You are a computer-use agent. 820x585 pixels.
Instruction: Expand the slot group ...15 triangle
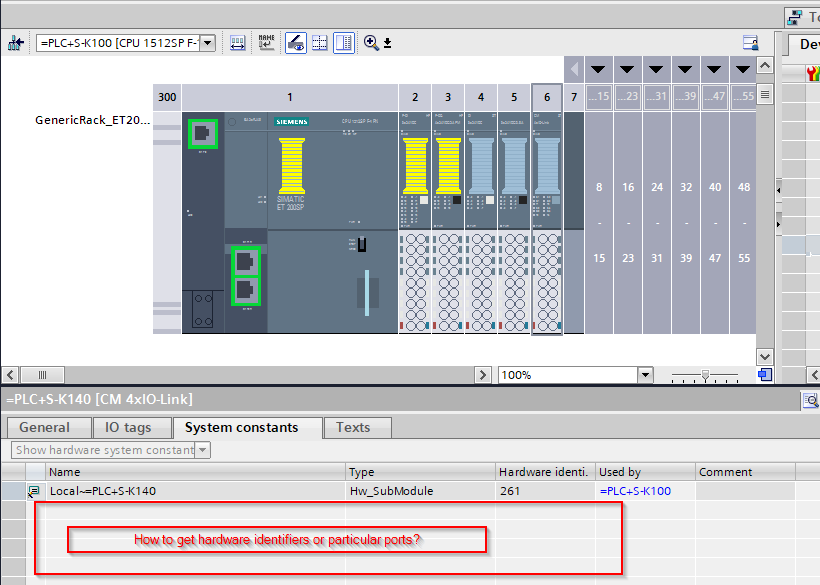click(x=598, y=69)
